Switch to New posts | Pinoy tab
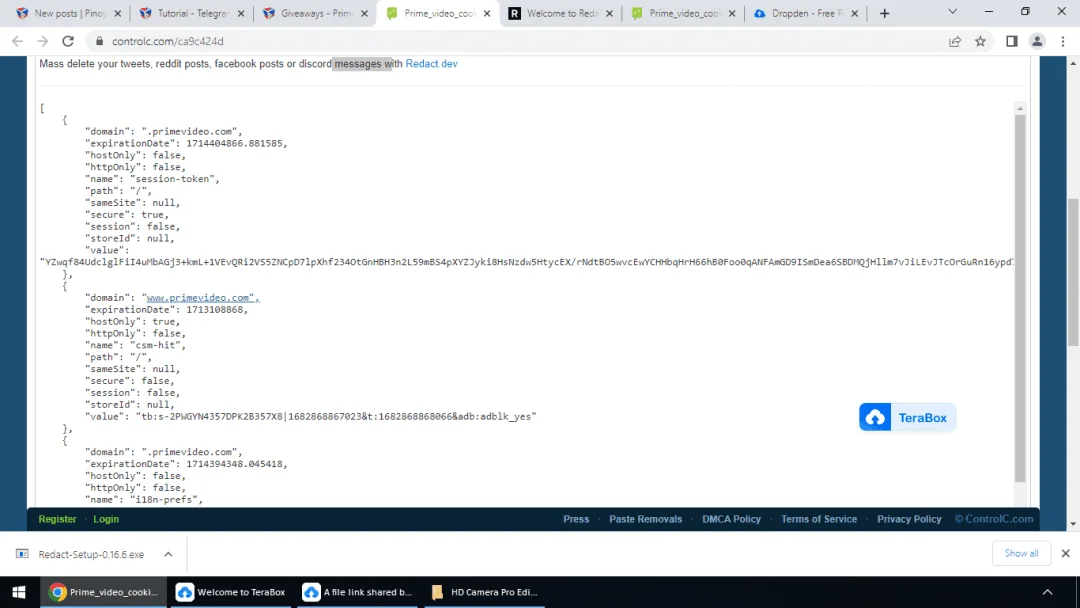1080x608 pixels. click(69, 13)
